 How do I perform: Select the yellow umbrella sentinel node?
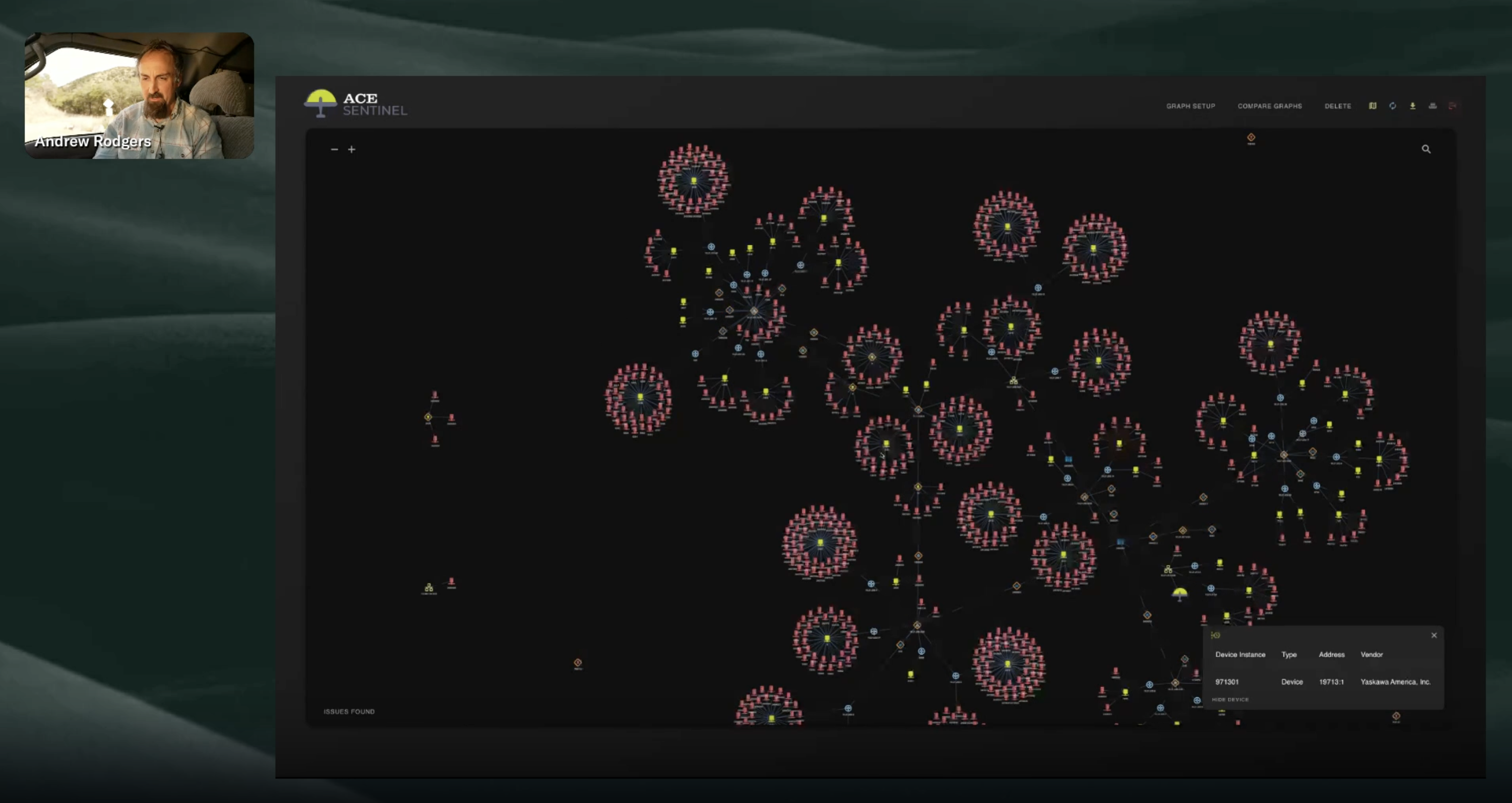(1179, 593)
